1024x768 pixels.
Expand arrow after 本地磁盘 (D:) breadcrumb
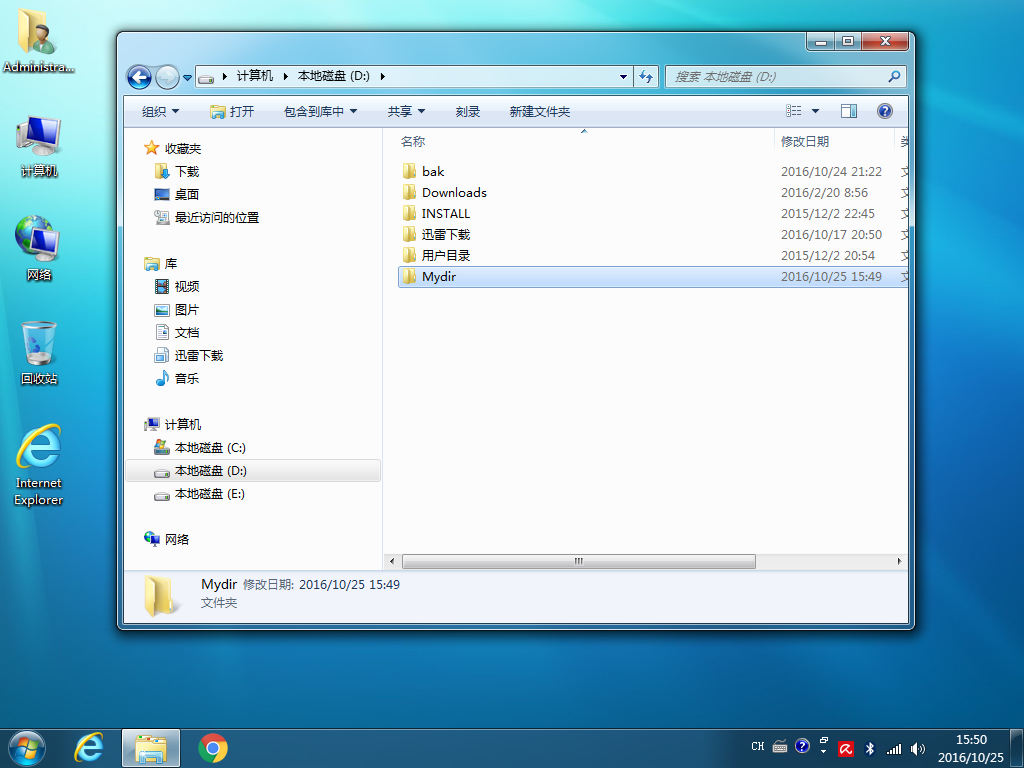click(x=382, y=76)
